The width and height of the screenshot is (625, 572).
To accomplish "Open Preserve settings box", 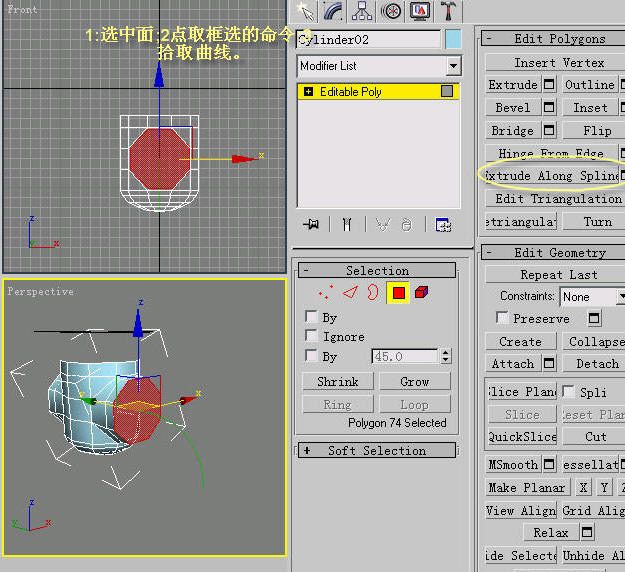I will (x=594, y=318).
